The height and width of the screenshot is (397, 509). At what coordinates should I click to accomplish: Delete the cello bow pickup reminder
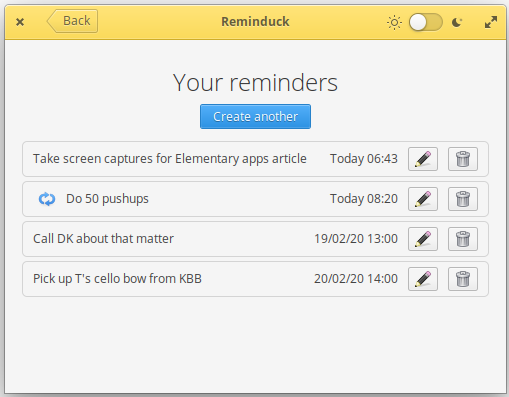[x=463, y=279]
